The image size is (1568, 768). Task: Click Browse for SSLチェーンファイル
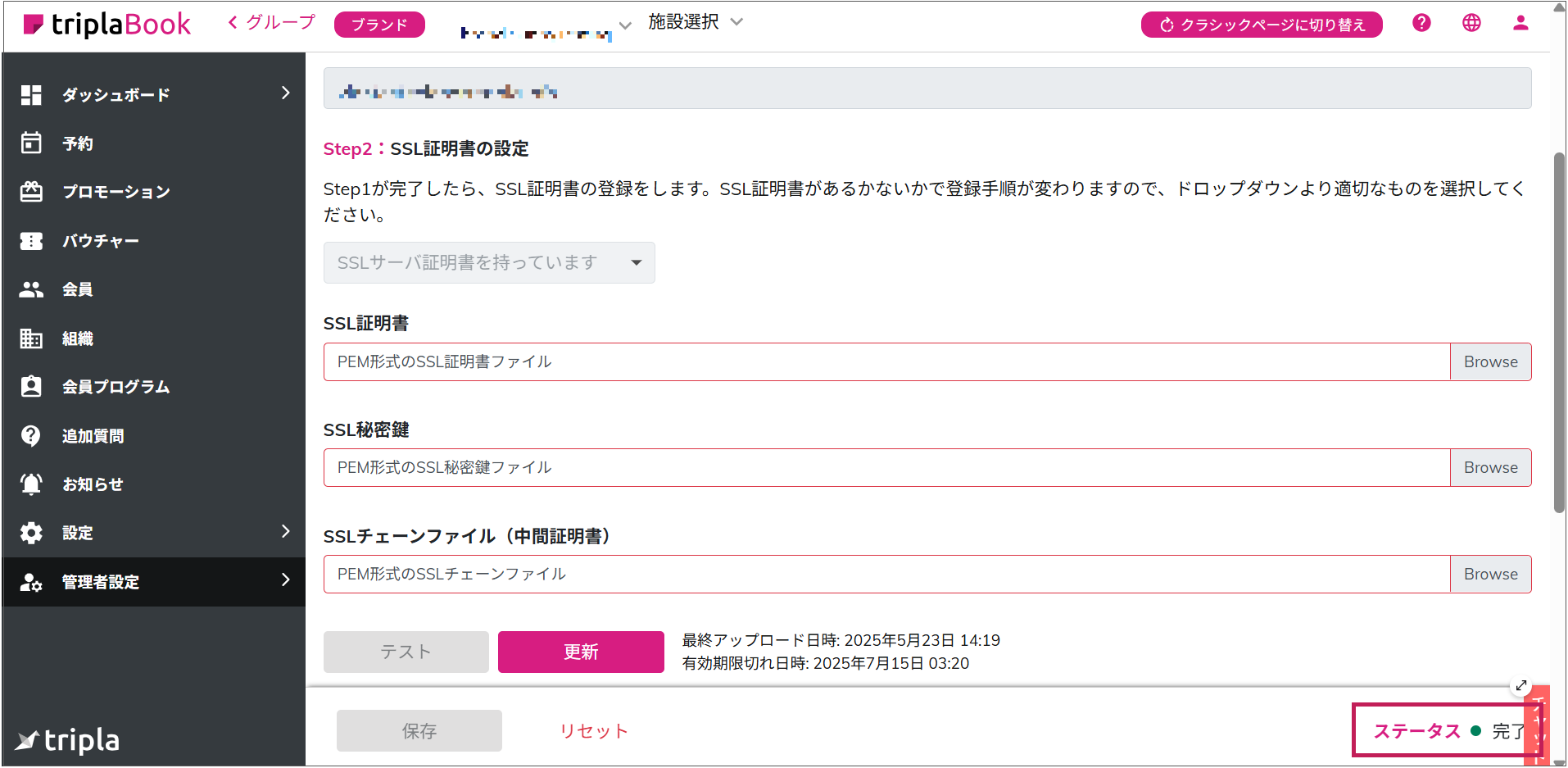point(1490,574)
